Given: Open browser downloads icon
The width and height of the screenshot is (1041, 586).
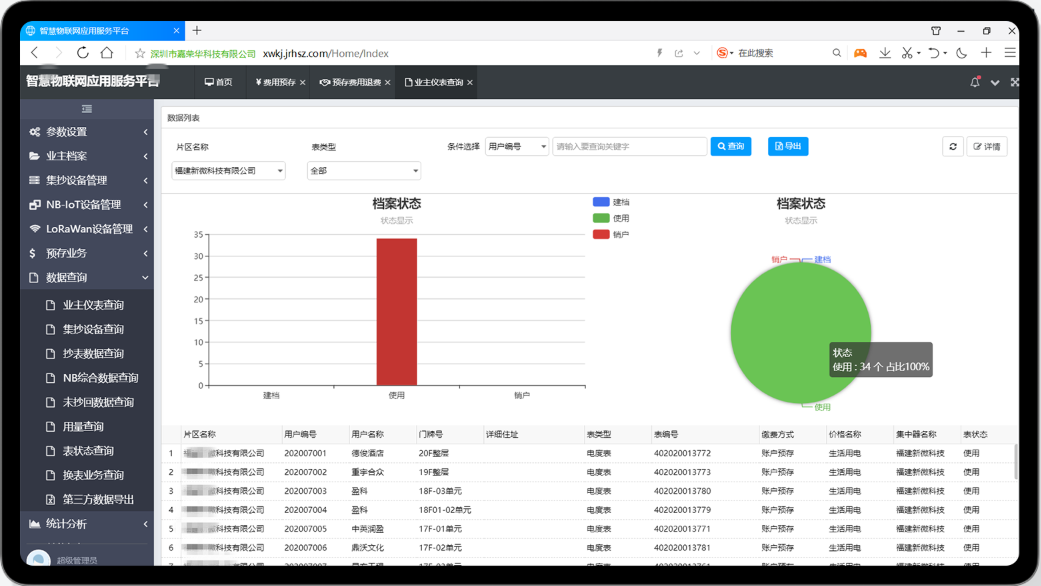Looking at the screenshot, I should pyautogui.click(x=885, y=52).
